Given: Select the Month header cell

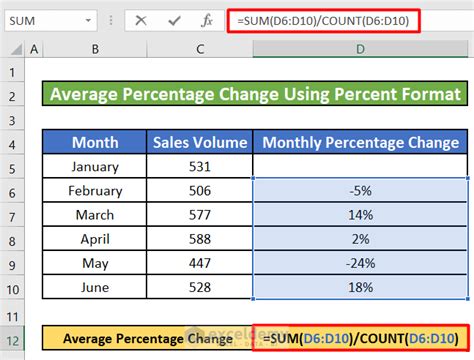Looking at the screenshot, I should (95, 142).
